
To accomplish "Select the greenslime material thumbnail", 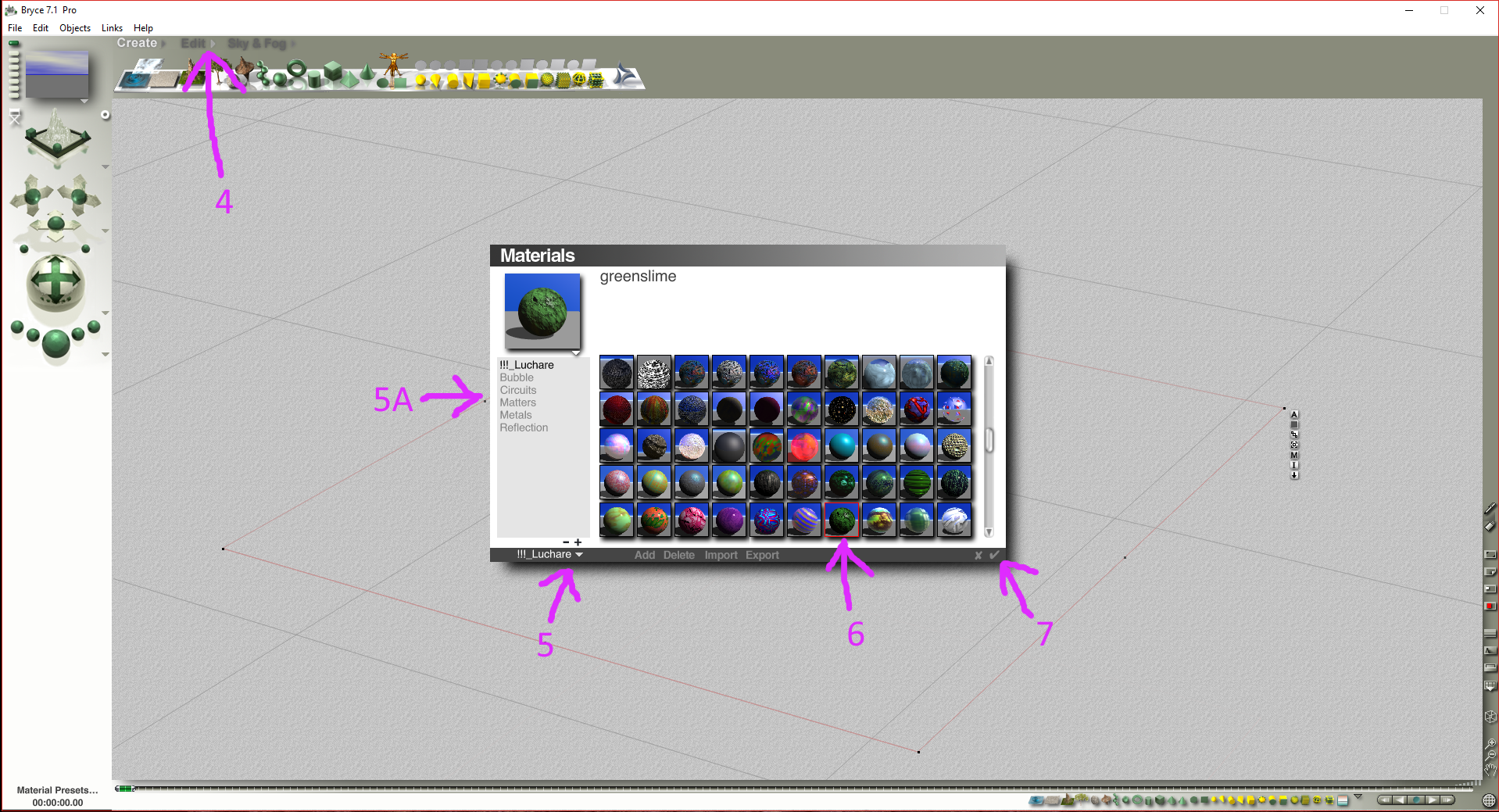I will (842, 520).
